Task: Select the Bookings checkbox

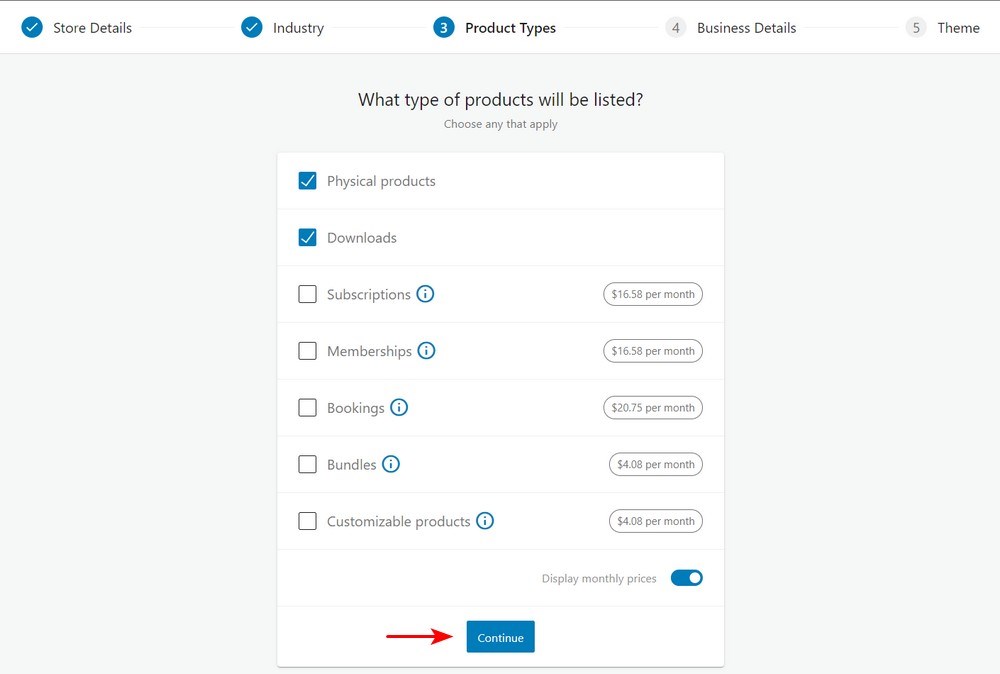Action: [x=307, y=407]
